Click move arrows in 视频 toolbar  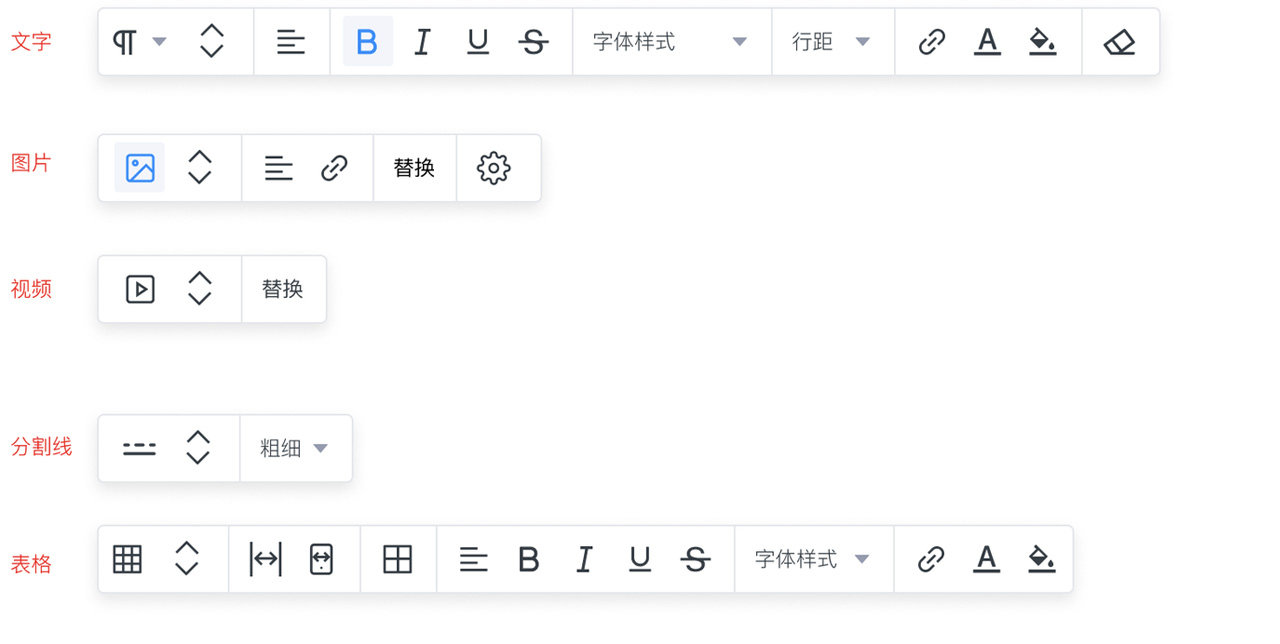tap(200, 289)
